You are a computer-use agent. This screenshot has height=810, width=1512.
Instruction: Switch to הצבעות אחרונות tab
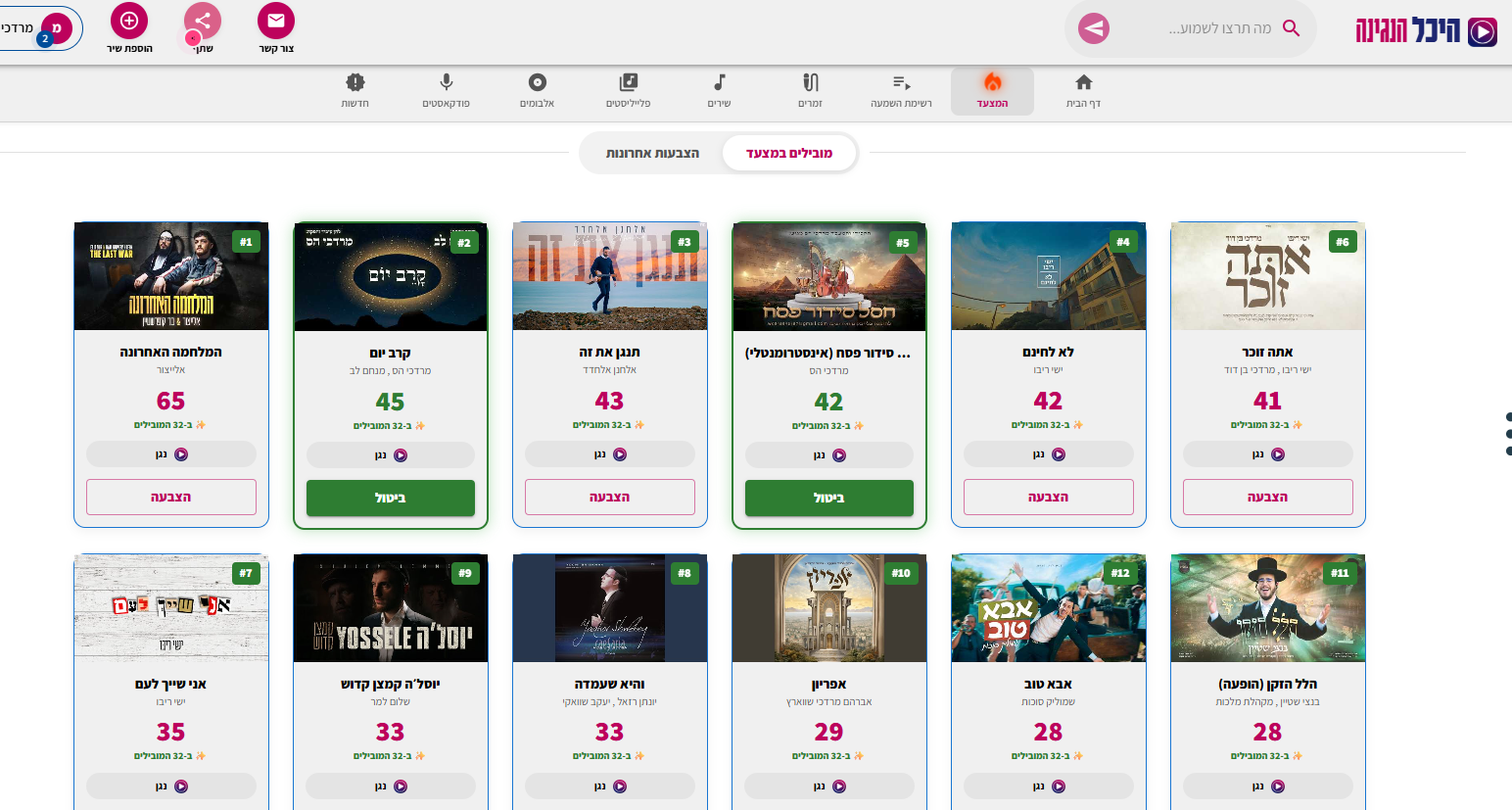652,153
